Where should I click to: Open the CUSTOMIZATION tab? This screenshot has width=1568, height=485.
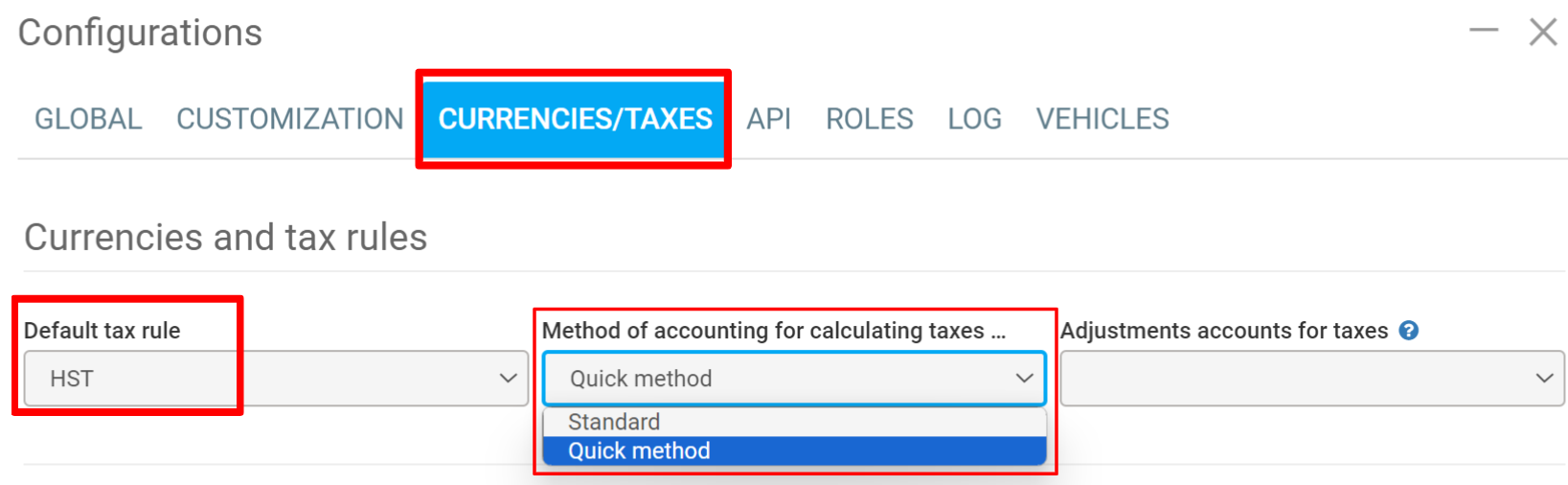[x=290, y=119]
